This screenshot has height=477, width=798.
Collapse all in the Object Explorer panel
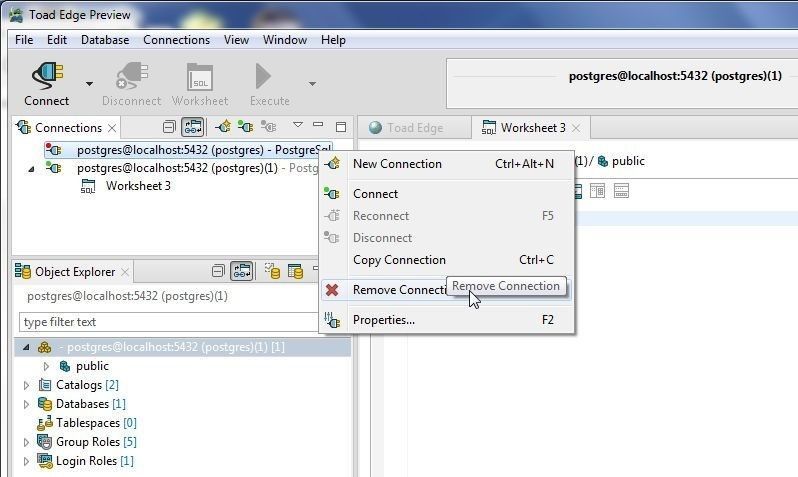pyautogui.click(x=218, y=271)
